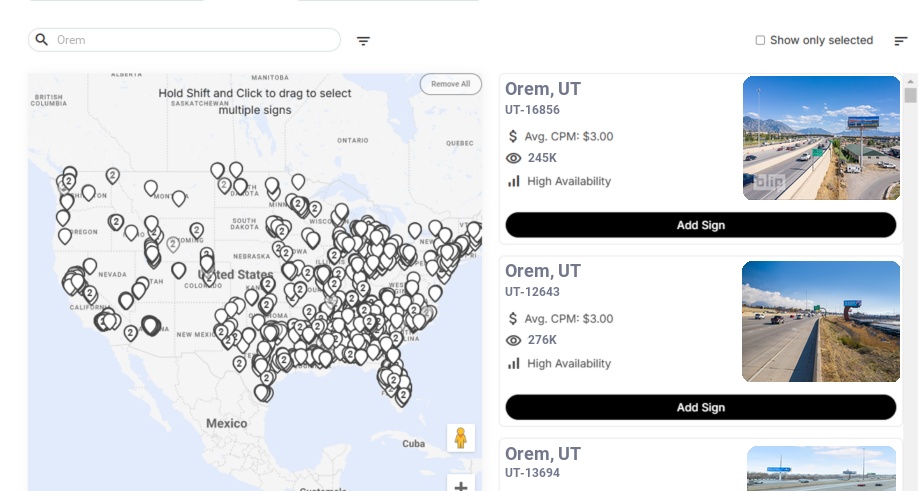Enable Show only selected checkbox
This screenshot has height=491, width=920.
pos(760,40)
